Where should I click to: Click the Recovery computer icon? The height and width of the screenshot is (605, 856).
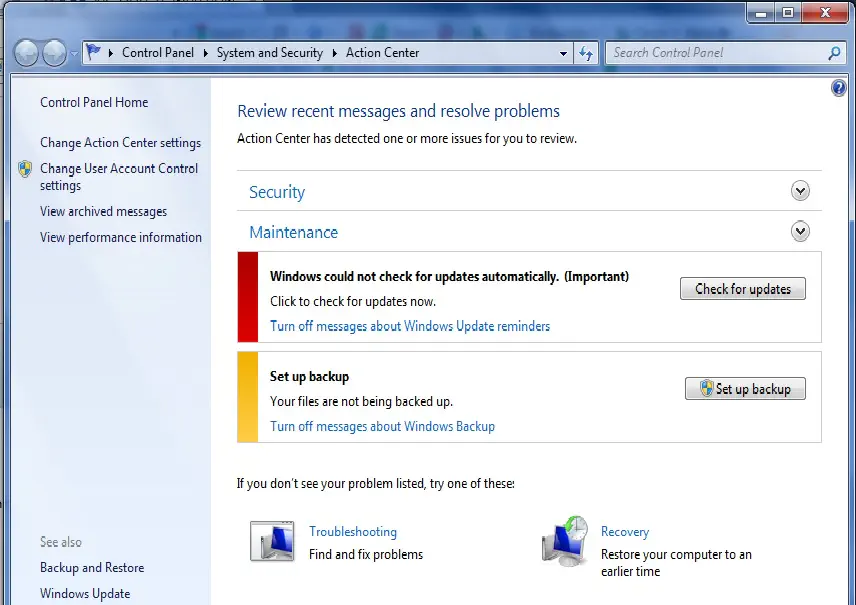point(565,542)
